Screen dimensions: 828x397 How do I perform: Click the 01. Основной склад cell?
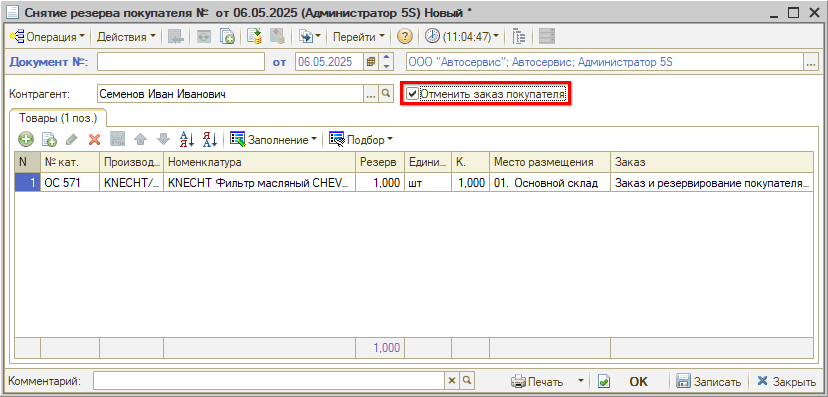550,183
